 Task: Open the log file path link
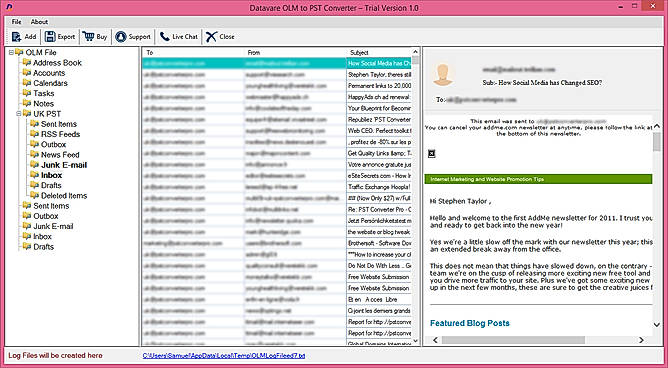(224, 355)
